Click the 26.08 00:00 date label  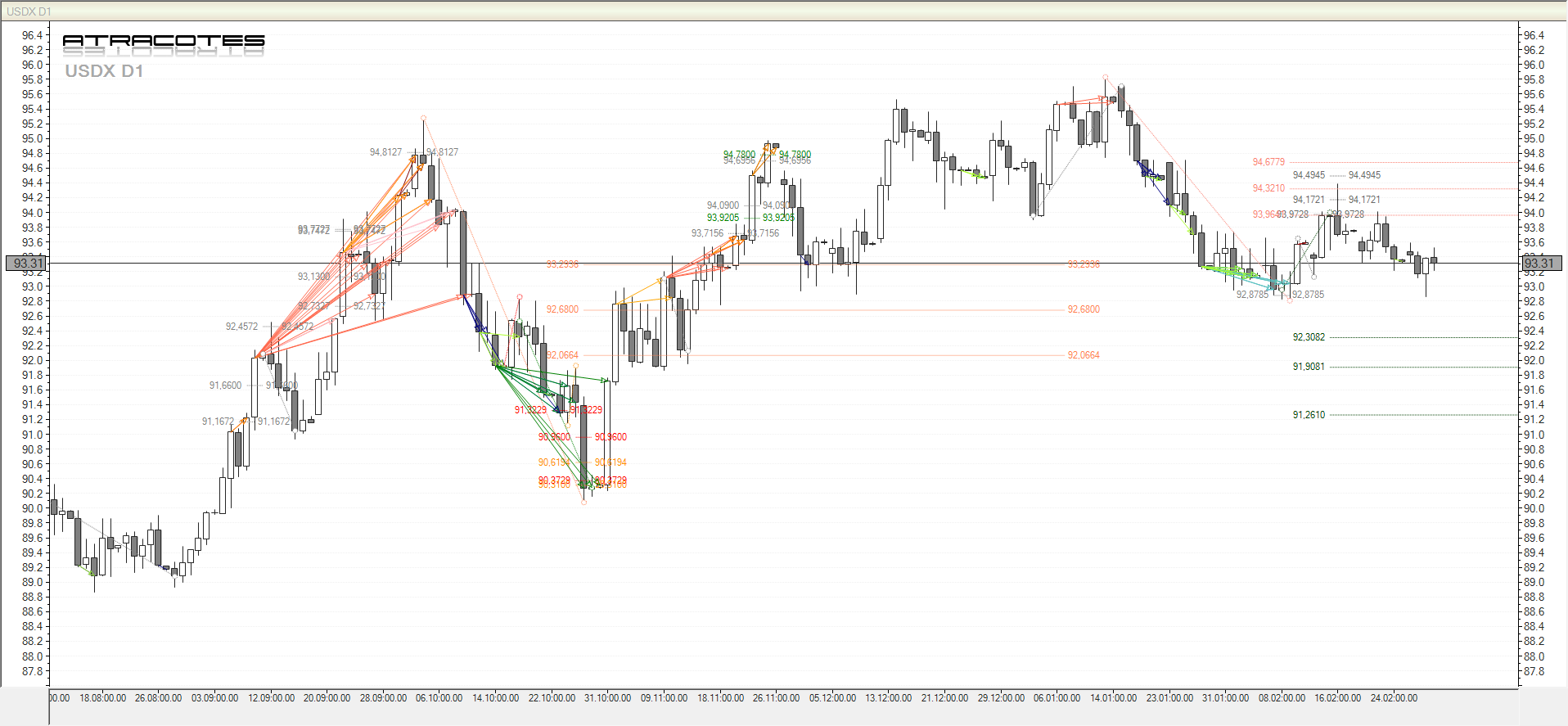pyautogui.click(x=158, y=698)
